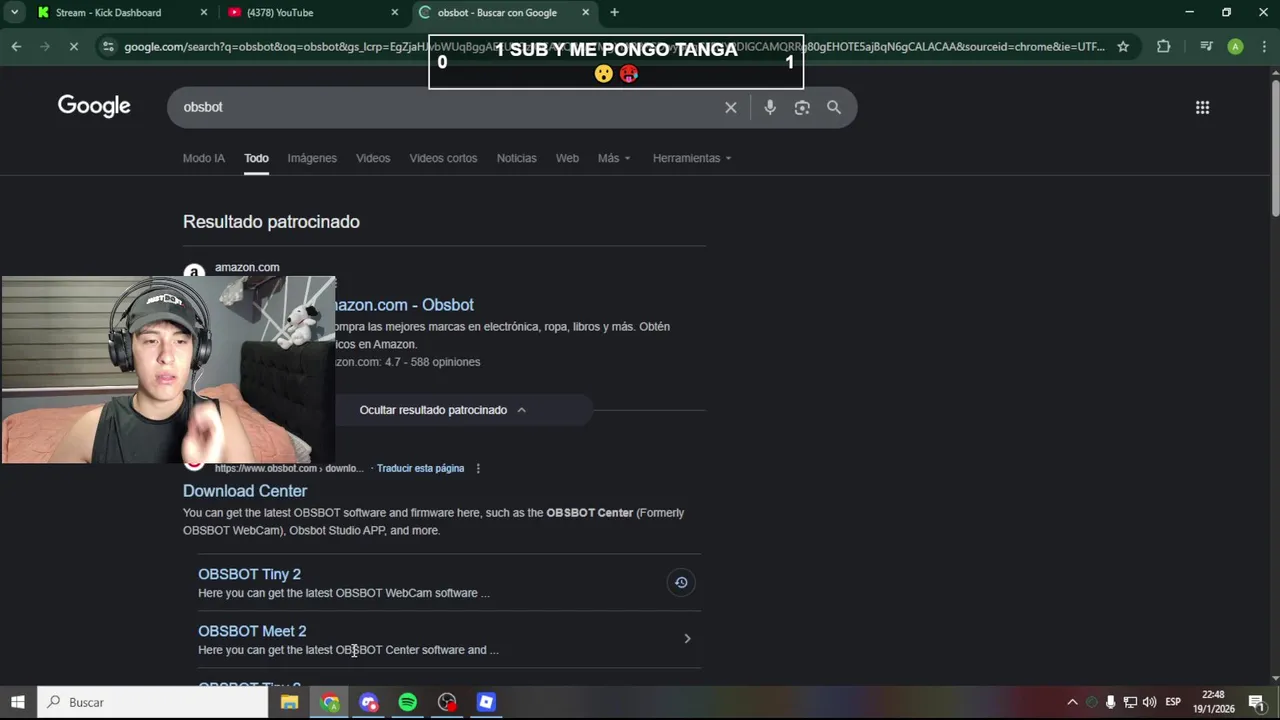Switch to the YouTube tab

click(310, 12)
